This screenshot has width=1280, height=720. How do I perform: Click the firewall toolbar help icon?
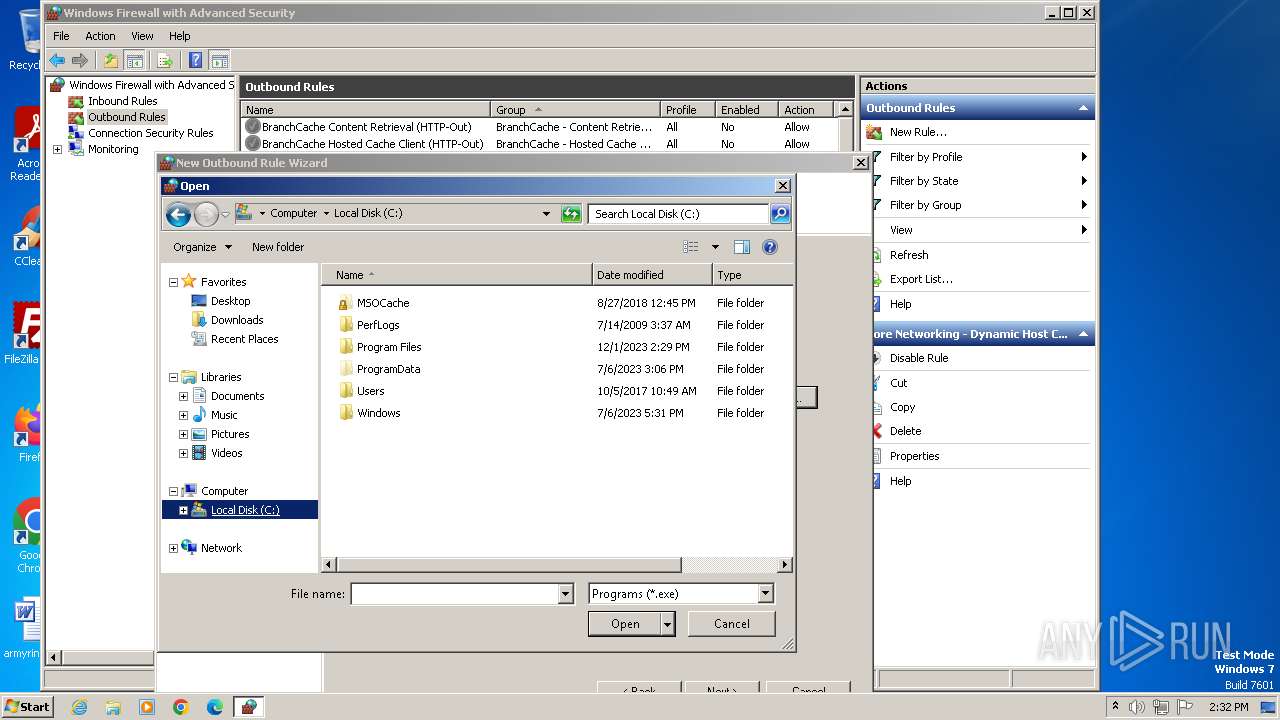tap(196, 60)
